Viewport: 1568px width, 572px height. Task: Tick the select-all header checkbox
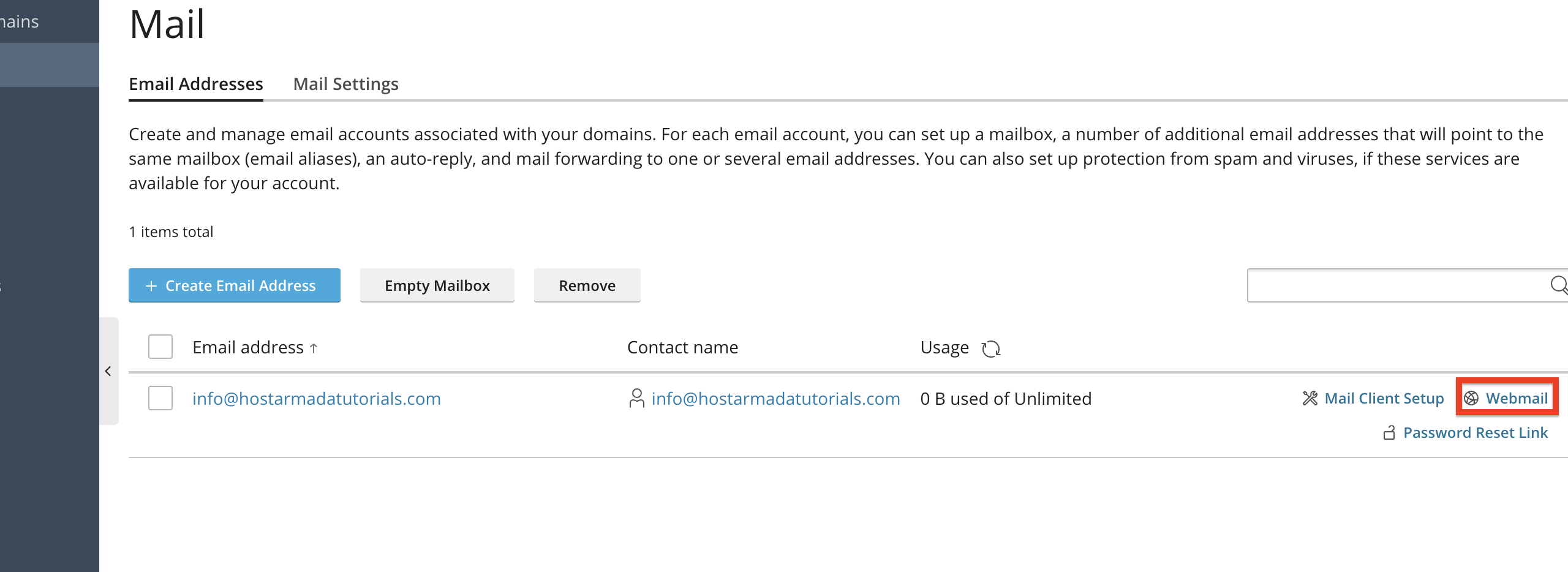pyautogui.click(x=160, y=347)
